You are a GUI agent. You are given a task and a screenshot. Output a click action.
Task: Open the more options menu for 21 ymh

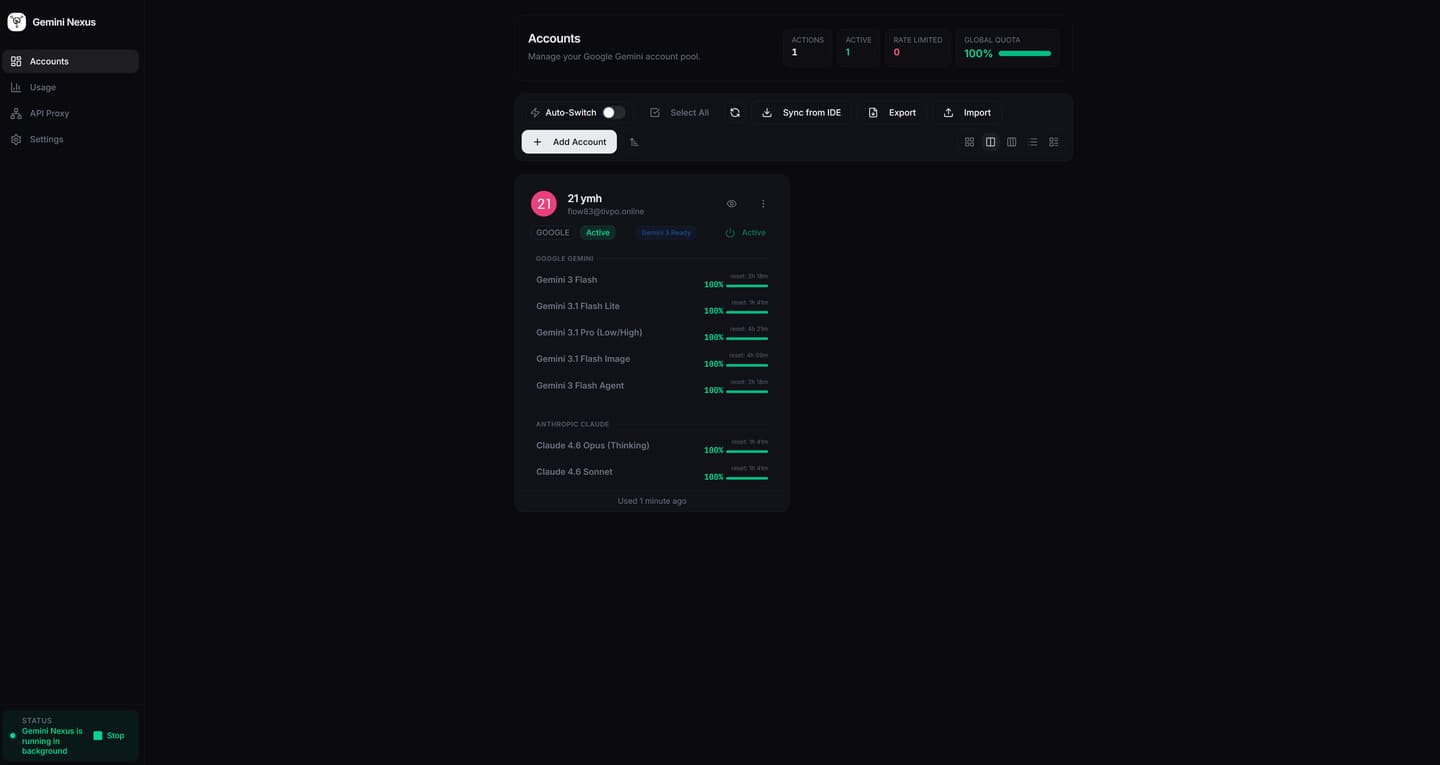click(763, 204)
